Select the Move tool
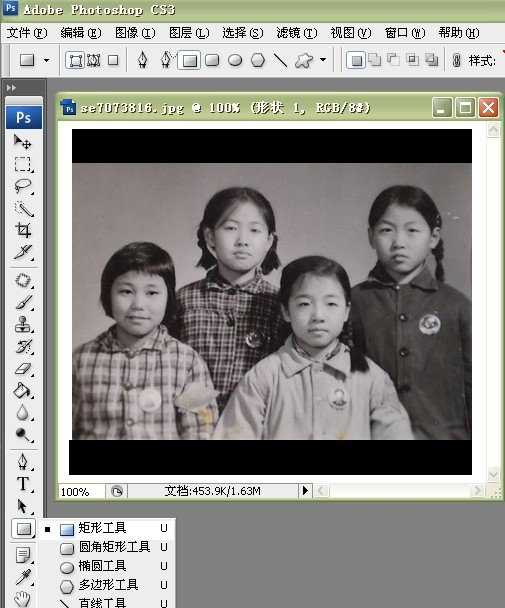 point(22,142)
